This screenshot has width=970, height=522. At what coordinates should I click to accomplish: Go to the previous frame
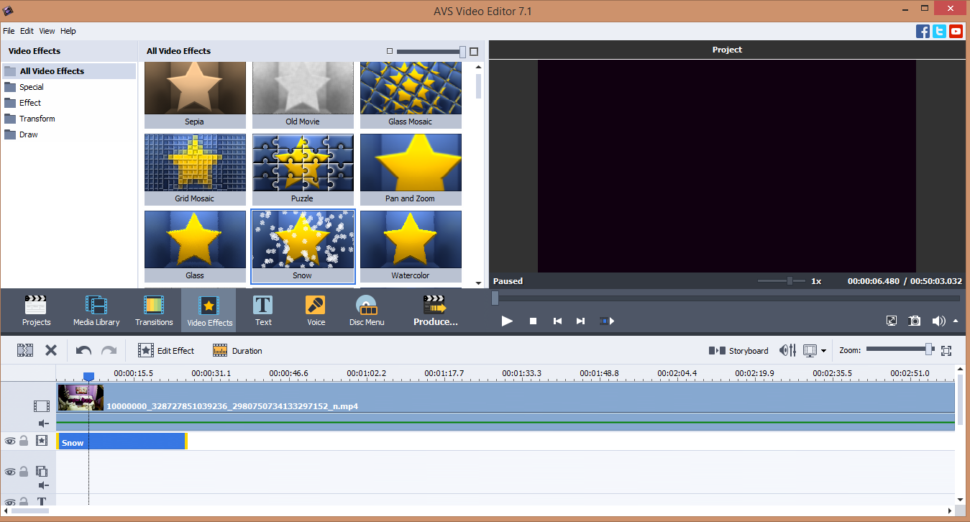tap(557, 321)
